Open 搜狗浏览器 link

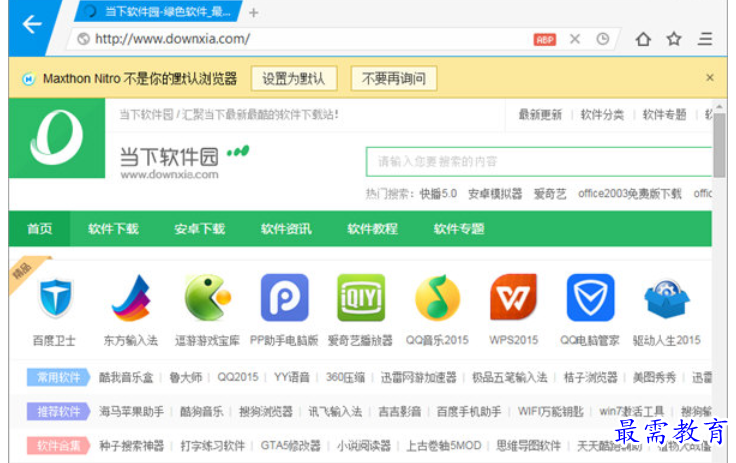266,412
